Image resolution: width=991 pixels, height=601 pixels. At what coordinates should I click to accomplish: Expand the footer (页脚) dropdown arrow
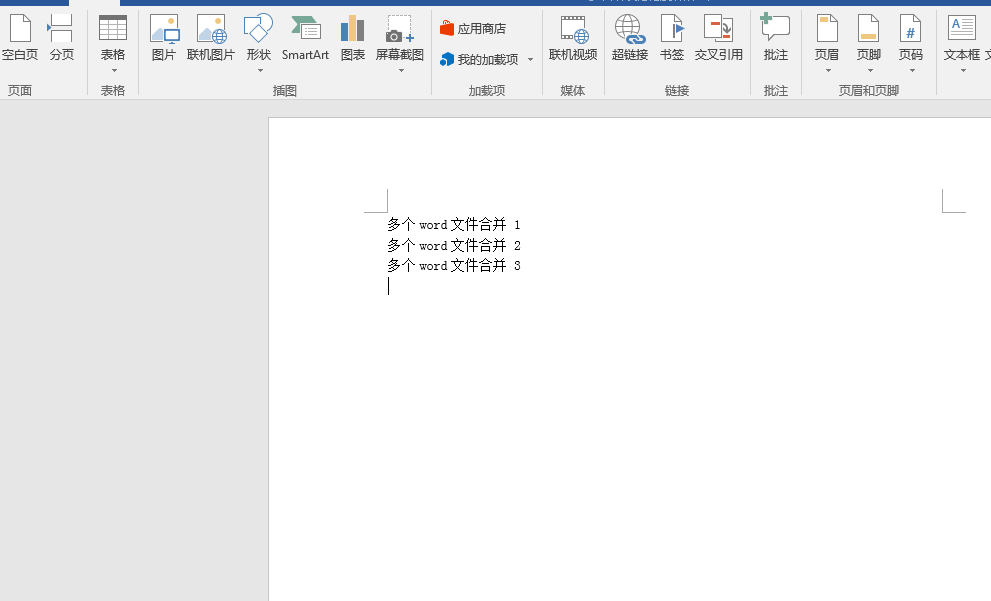click(x=870, y=71)
